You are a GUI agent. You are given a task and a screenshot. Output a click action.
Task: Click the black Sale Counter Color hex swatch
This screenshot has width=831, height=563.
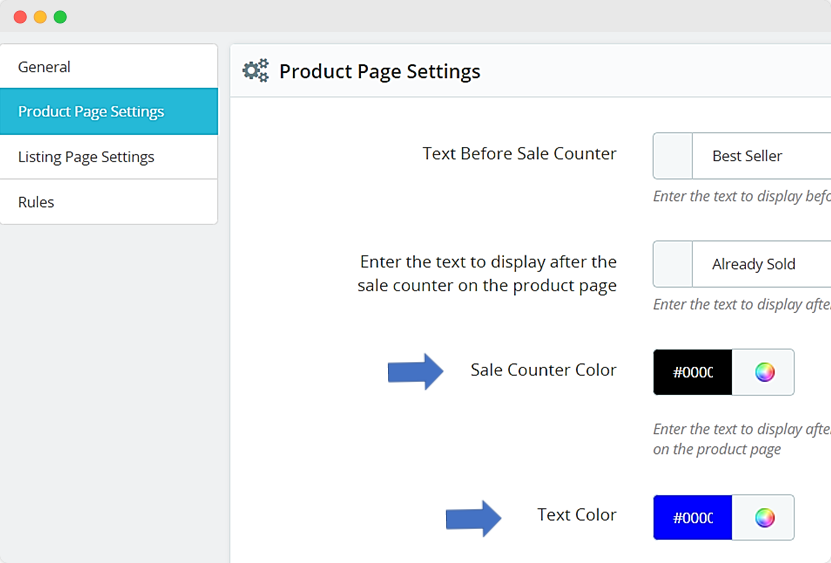pos(693,372)
